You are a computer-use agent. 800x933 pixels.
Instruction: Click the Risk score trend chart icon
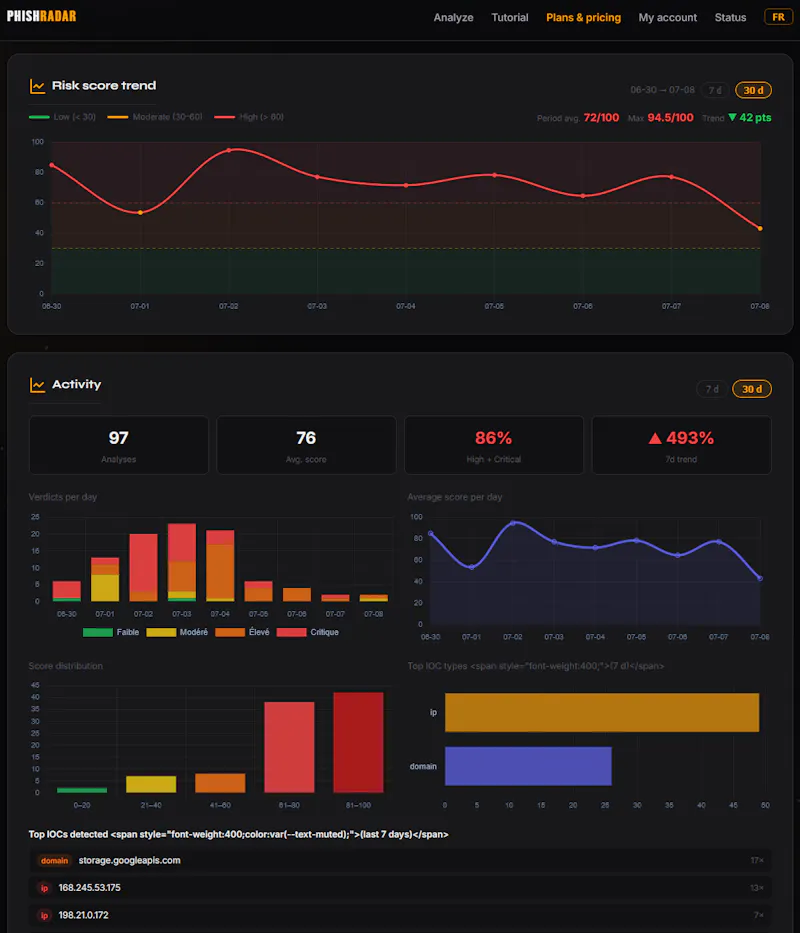point(38,86)
